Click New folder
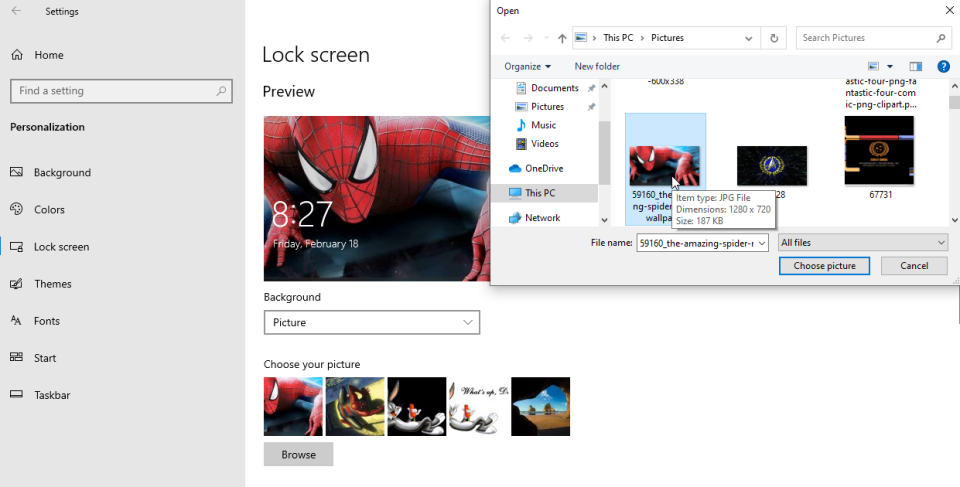The height and width of the screenshot is (487, 960). [x=597, y=66]
